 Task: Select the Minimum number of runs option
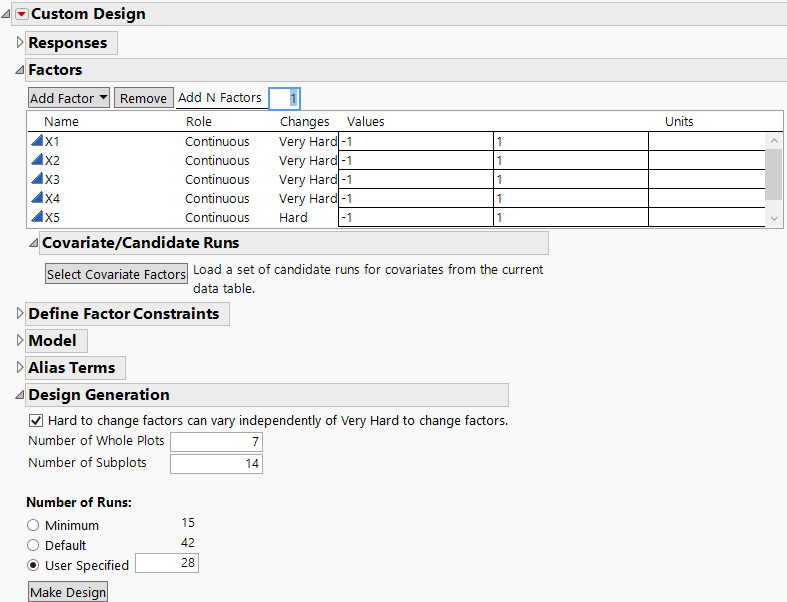34,525
